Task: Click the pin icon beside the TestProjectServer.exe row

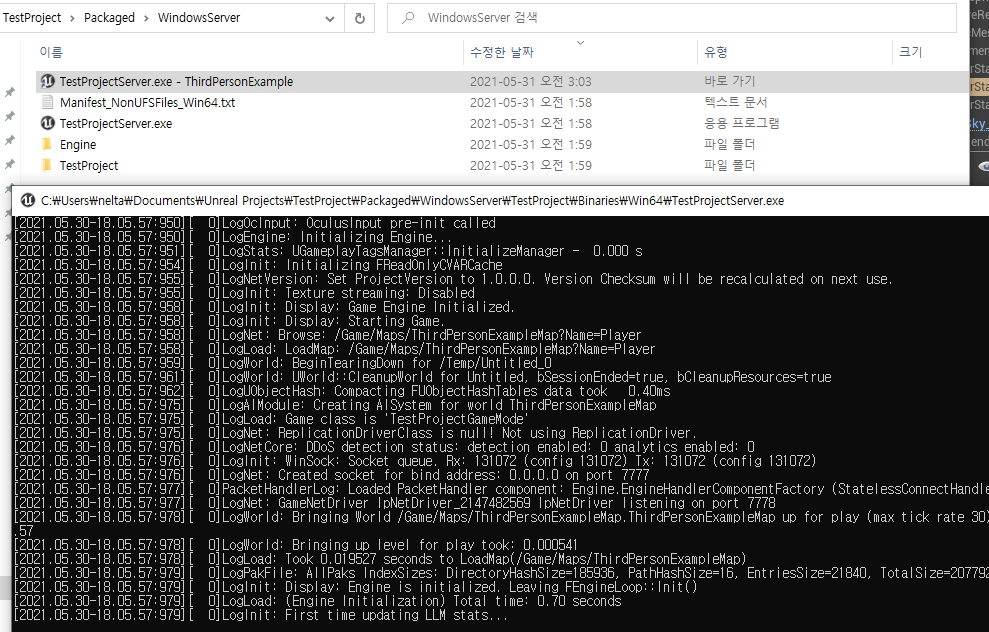Action: (x=9, y=141)
